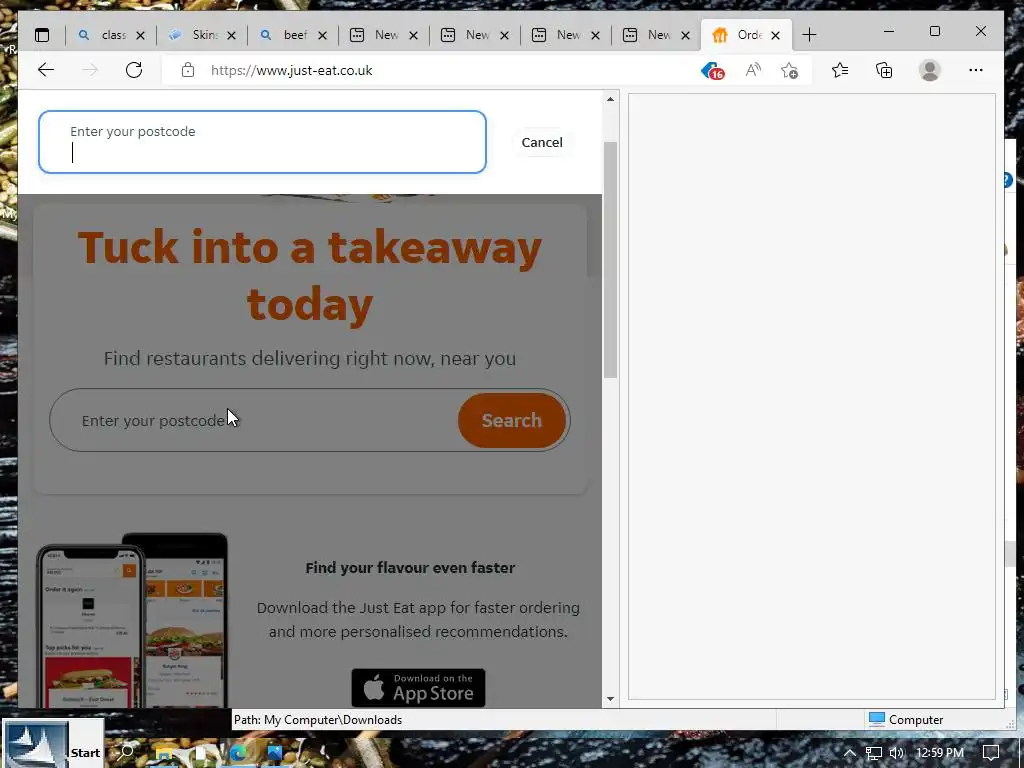Click the page scrollbar up arrow
The width and height of the screenshot is (1024, 768).
pyautogui.click(x=610, y=99)
